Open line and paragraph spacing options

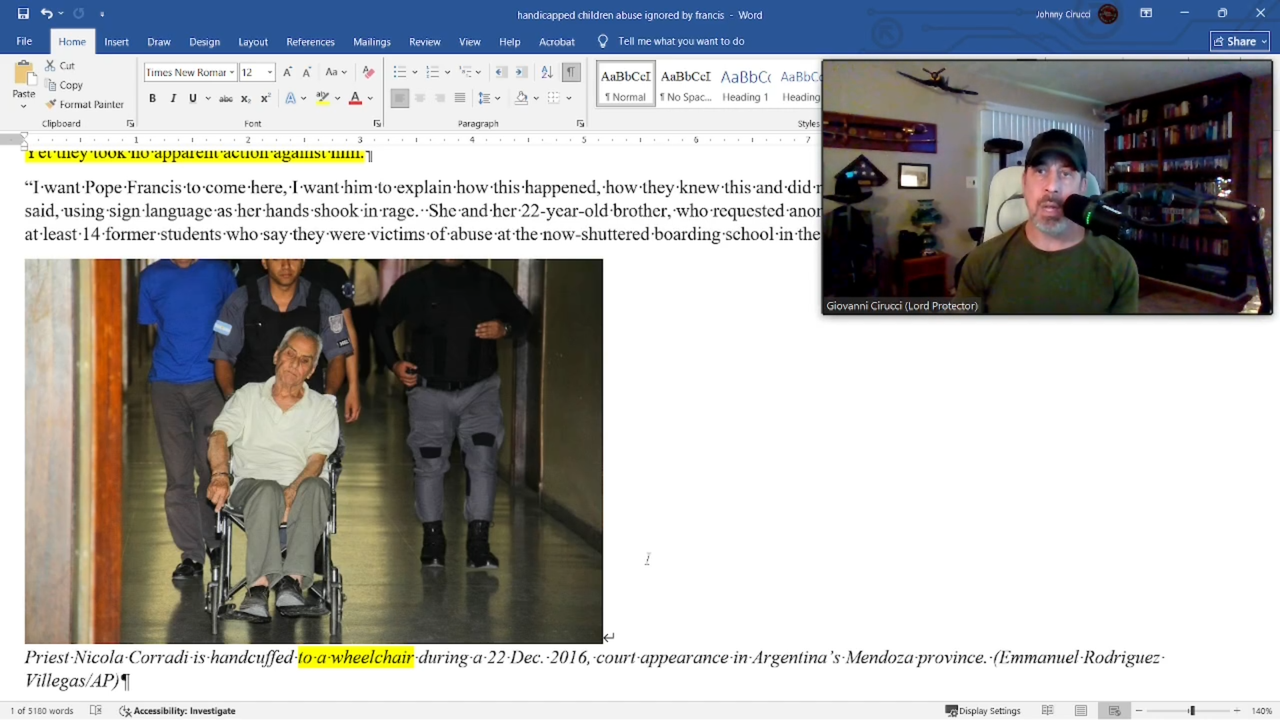[487, 98]
